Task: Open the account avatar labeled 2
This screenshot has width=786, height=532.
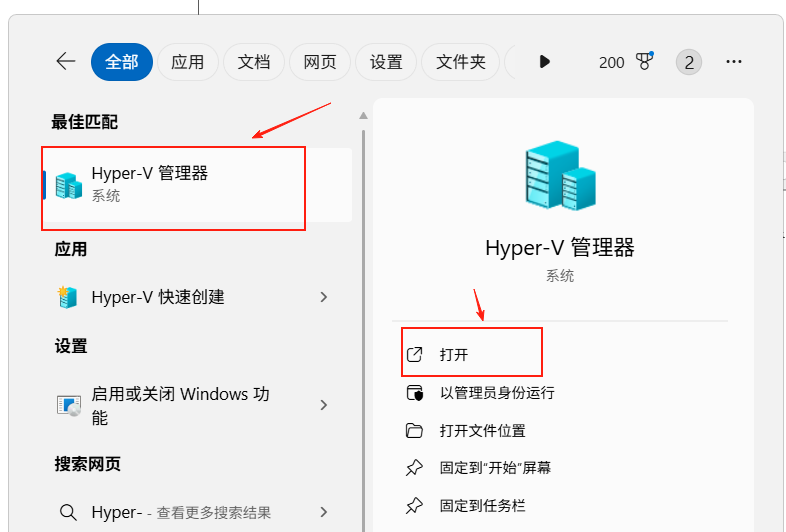Action: click(689, 62)
